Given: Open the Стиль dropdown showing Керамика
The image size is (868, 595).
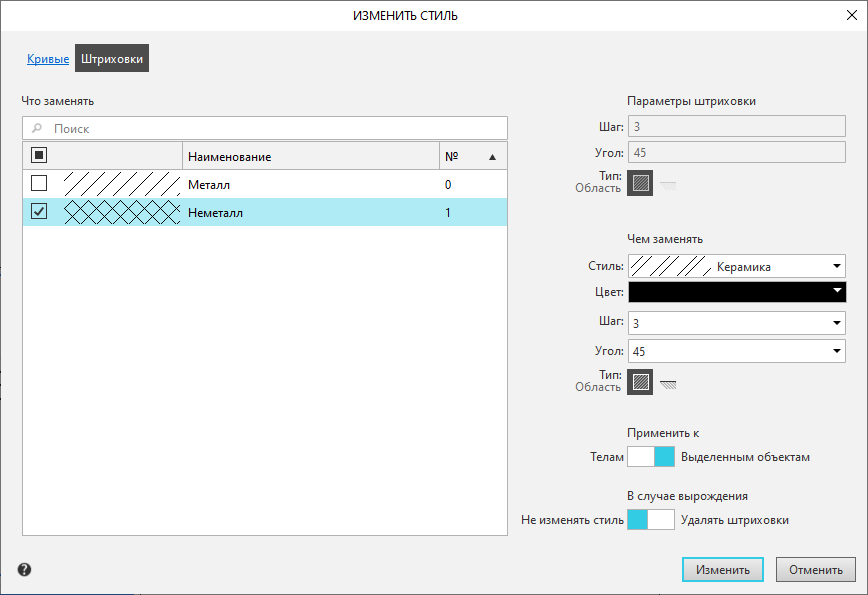Looking at the screenshot, I should [x=736, y=266].
